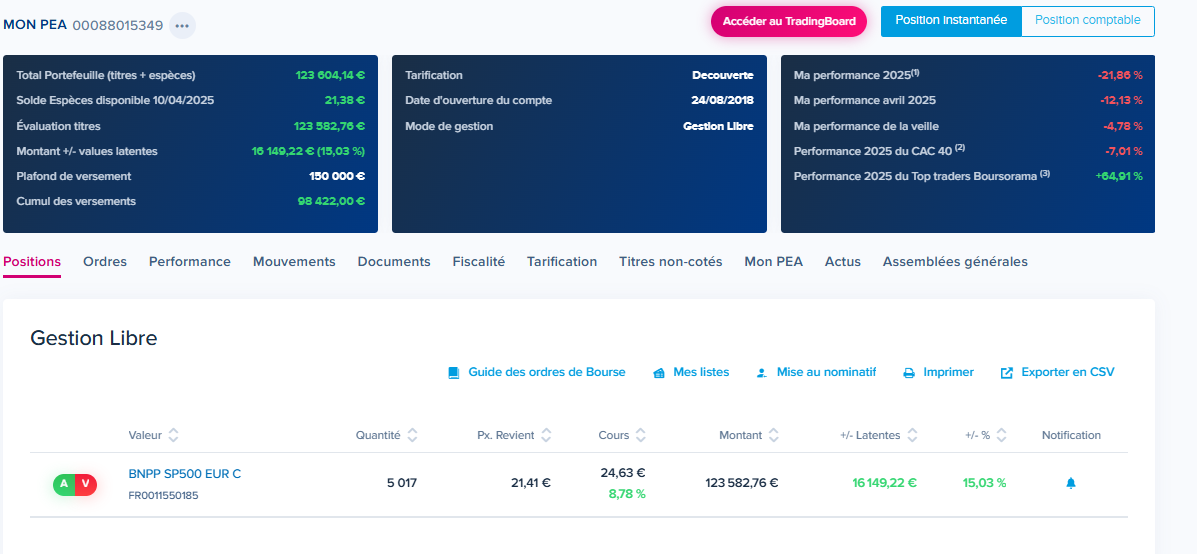Screen dimensions: 1197x554
Task: Click previous day performance -4,78 %
Action: 1123,126
